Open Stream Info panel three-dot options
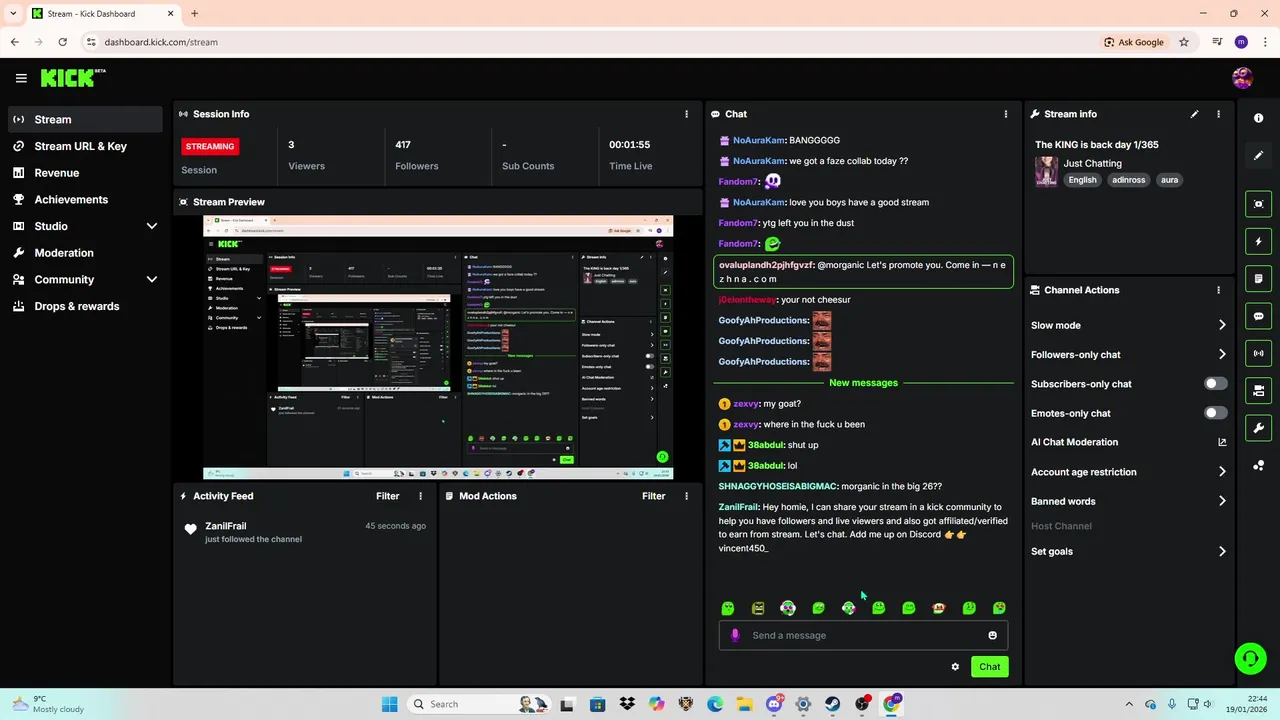 tap(1218, 114)
